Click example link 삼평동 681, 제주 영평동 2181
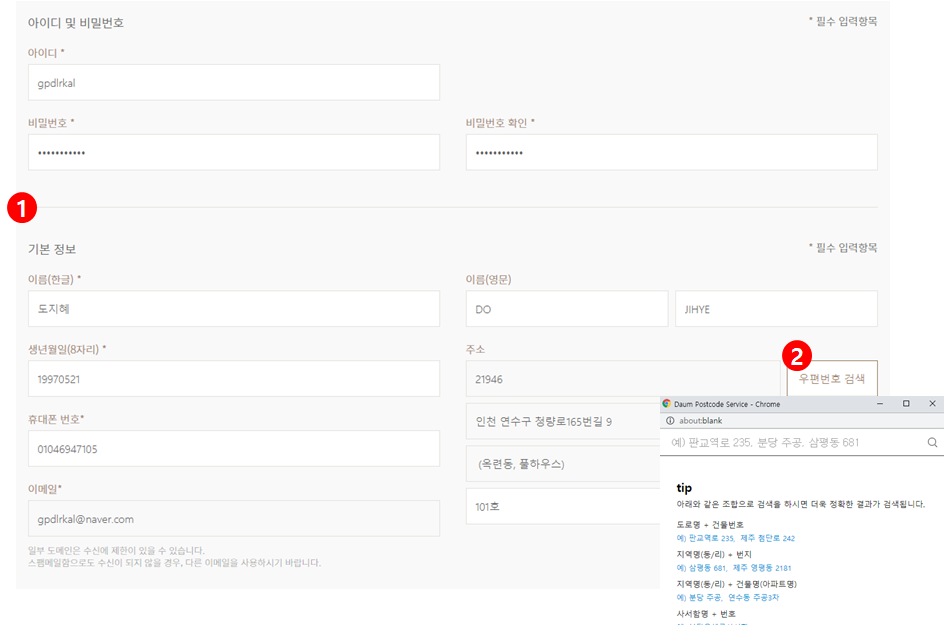This screenshot has width=945, height=626. click(x=733, y=568)
